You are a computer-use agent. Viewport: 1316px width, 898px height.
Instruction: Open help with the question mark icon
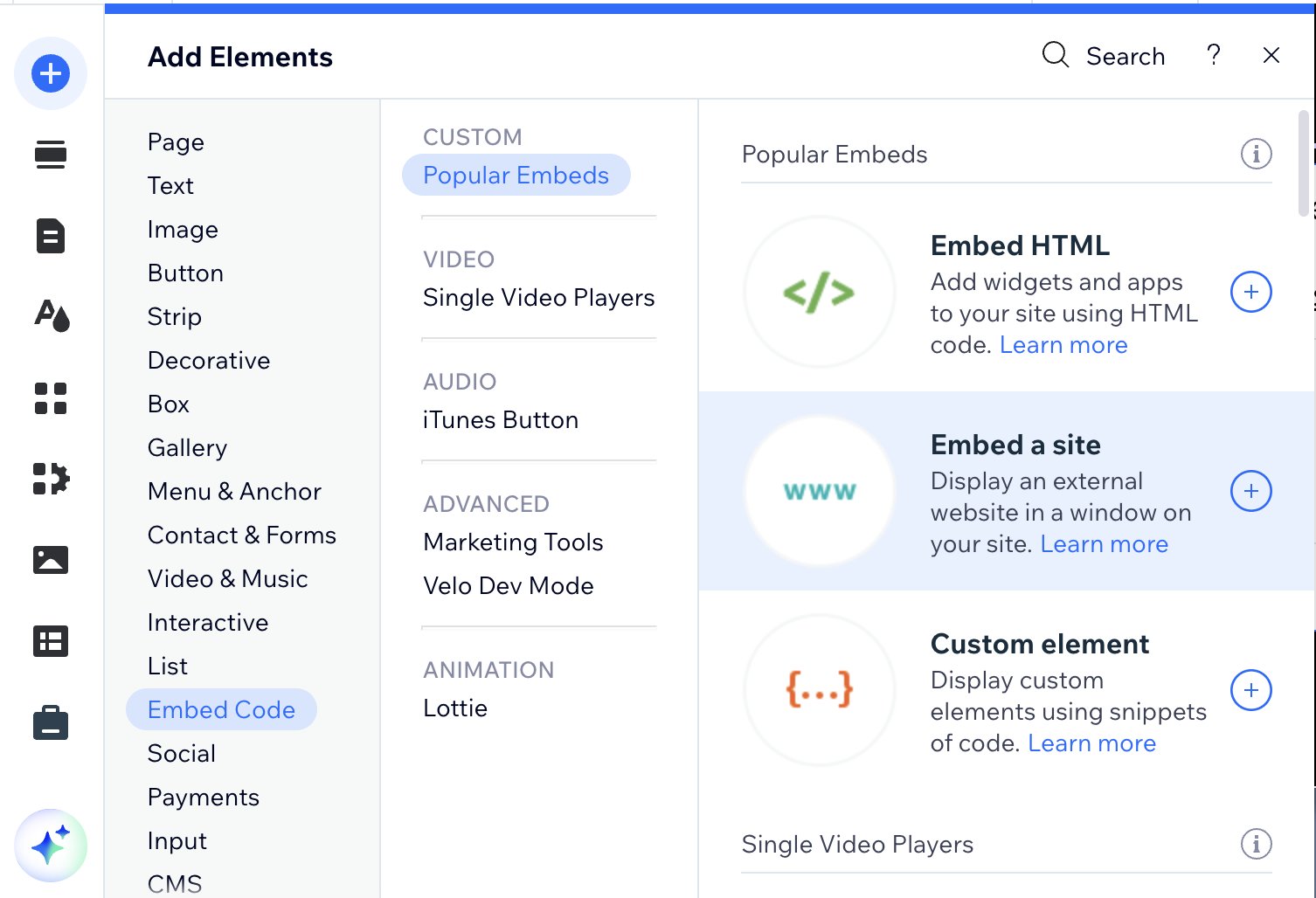pos(1214,55)
